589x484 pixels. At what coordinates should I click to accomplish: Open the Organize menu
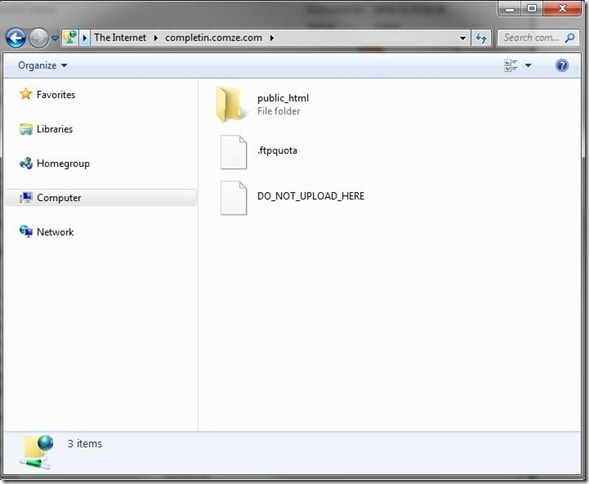tap(42, 65)
